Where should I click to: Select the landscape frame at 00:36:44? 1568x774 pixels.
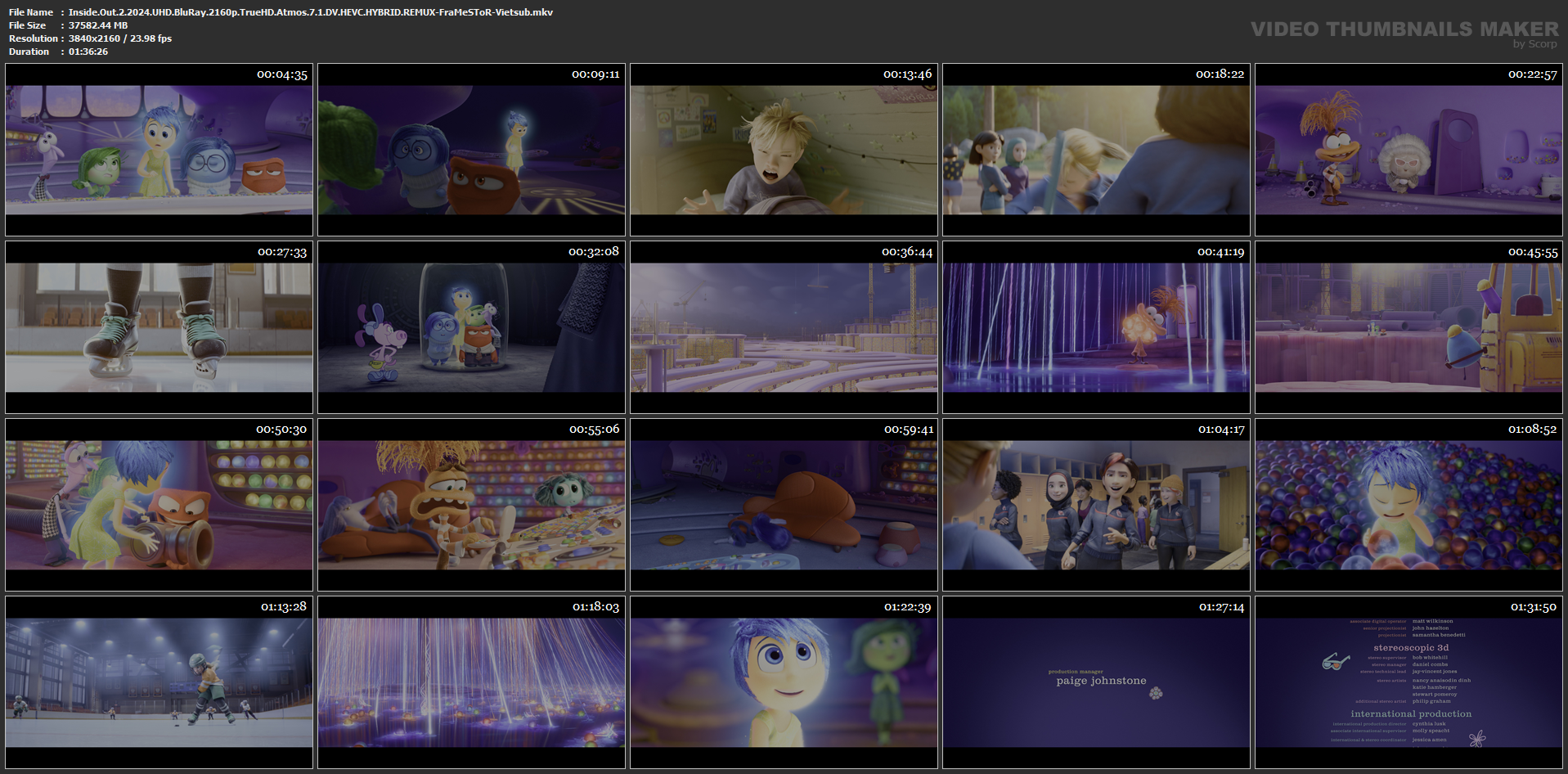tap(784, 327)
